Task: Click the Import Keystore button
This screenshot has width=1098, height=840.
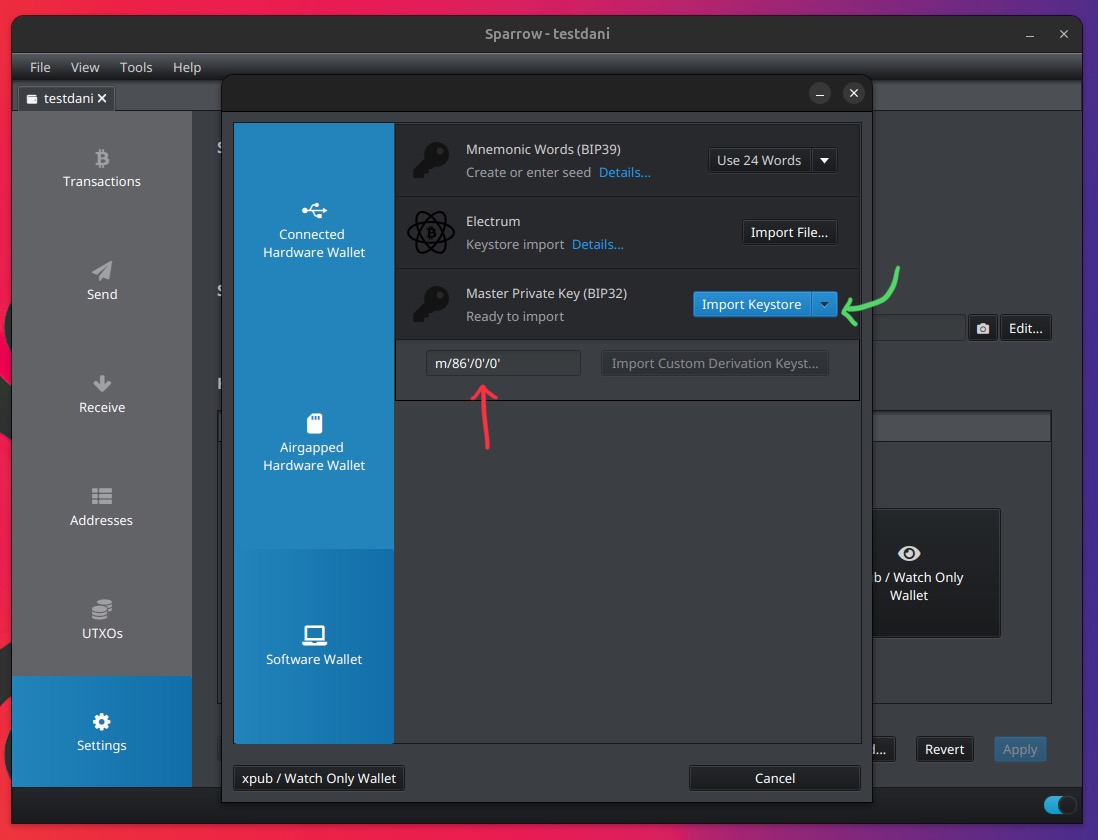Action: pos(751,304)
